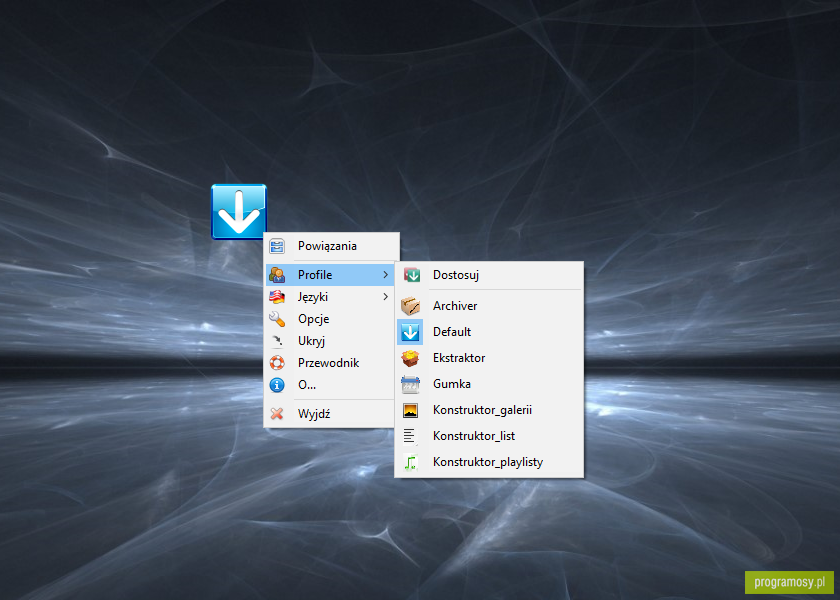Select the Profile menu entry
This screenshot has width=840, height=600.
(x=331, y=275)
